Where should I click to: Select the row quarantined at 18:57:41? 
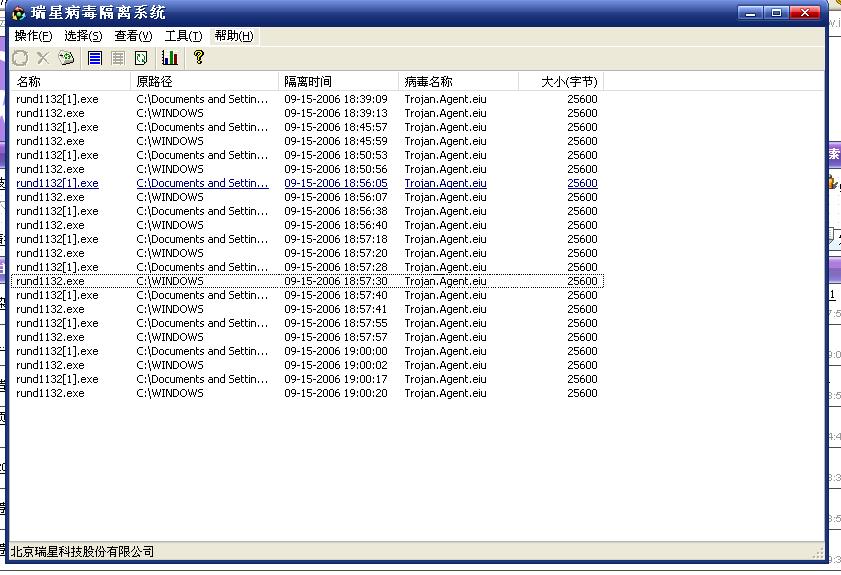[307, 309]
